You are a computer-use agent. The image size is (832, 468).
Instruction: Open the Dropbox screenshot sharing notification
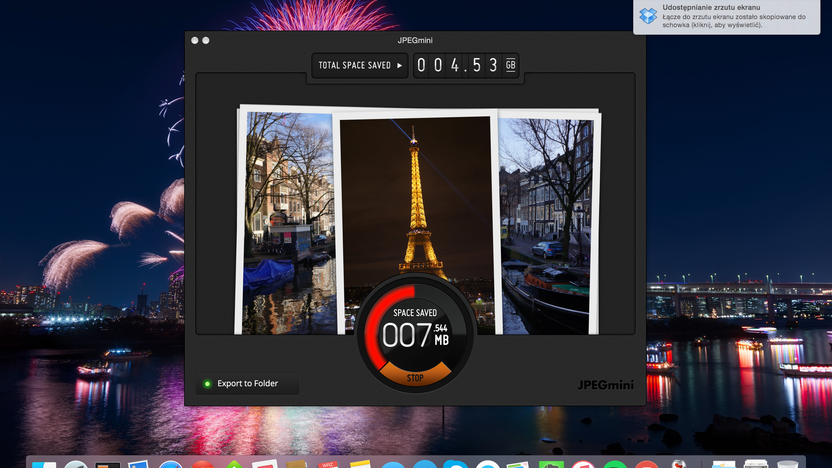[726, 17]
